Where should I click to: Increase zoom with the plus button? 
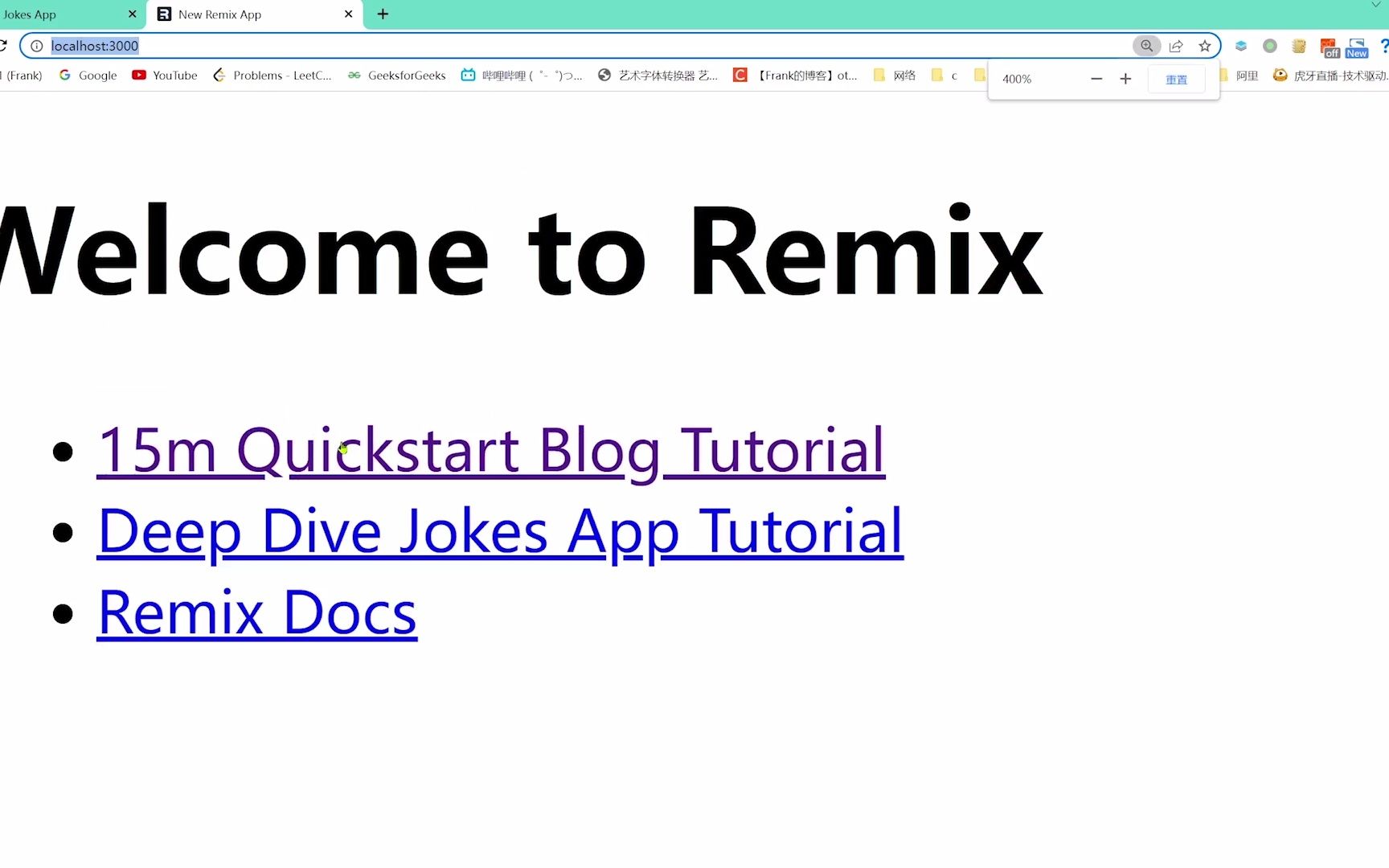pyautogui.click(x=1125, y=79)
